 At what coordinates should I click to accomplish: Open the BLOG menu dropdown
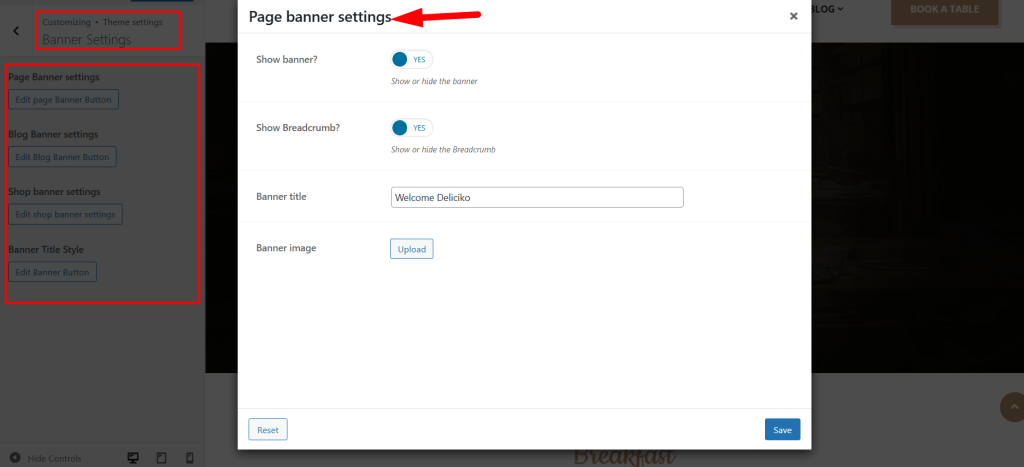(826, 9)
